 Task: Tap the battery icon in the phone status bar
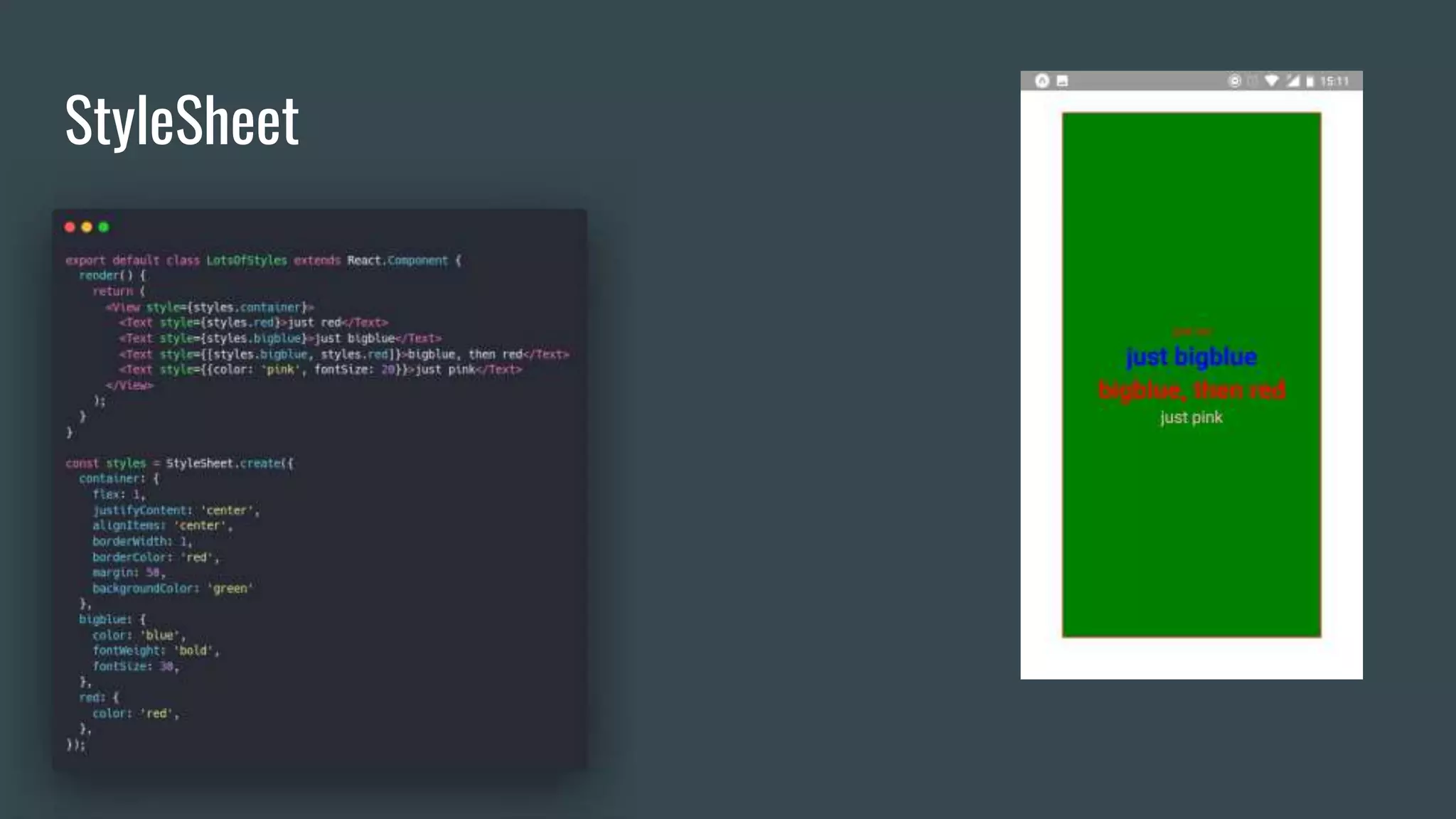1310,81
